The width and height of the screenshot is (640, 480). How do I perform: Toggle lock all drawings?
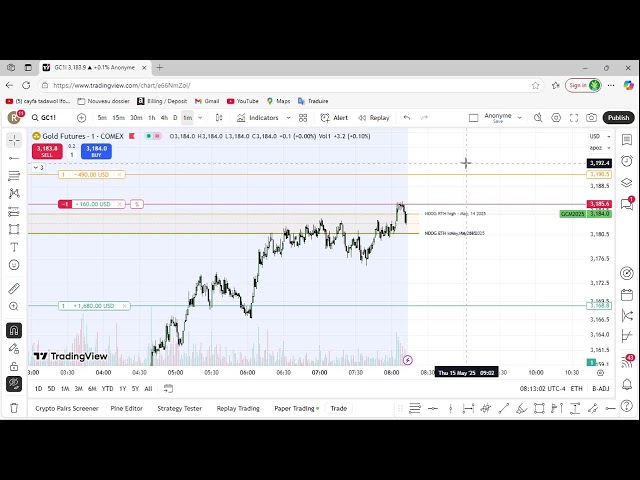pyautogui.click(x=14, y=366)
